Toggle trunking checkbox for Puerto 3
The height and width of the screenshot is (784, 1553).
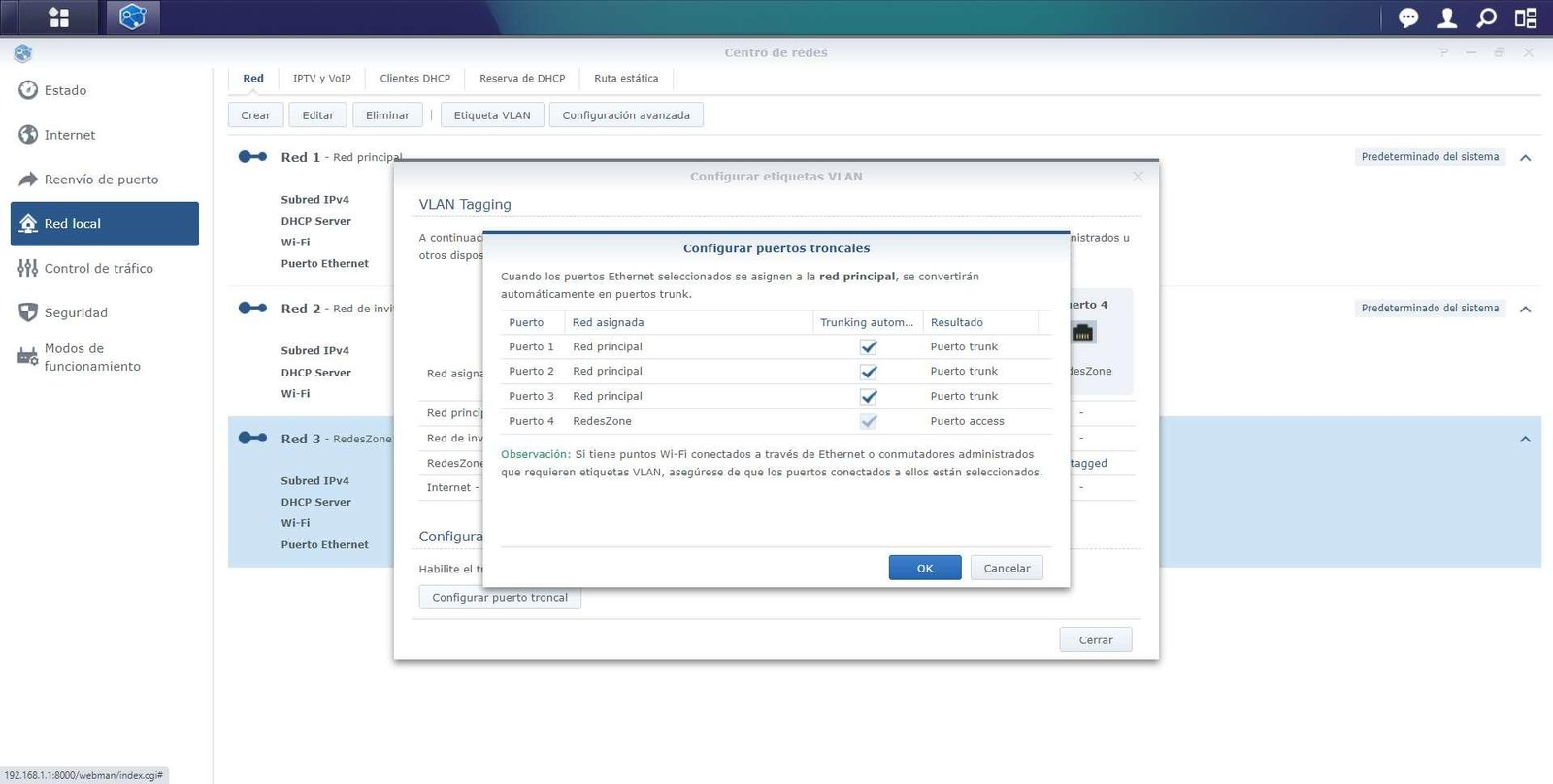(x=869, y=397)
